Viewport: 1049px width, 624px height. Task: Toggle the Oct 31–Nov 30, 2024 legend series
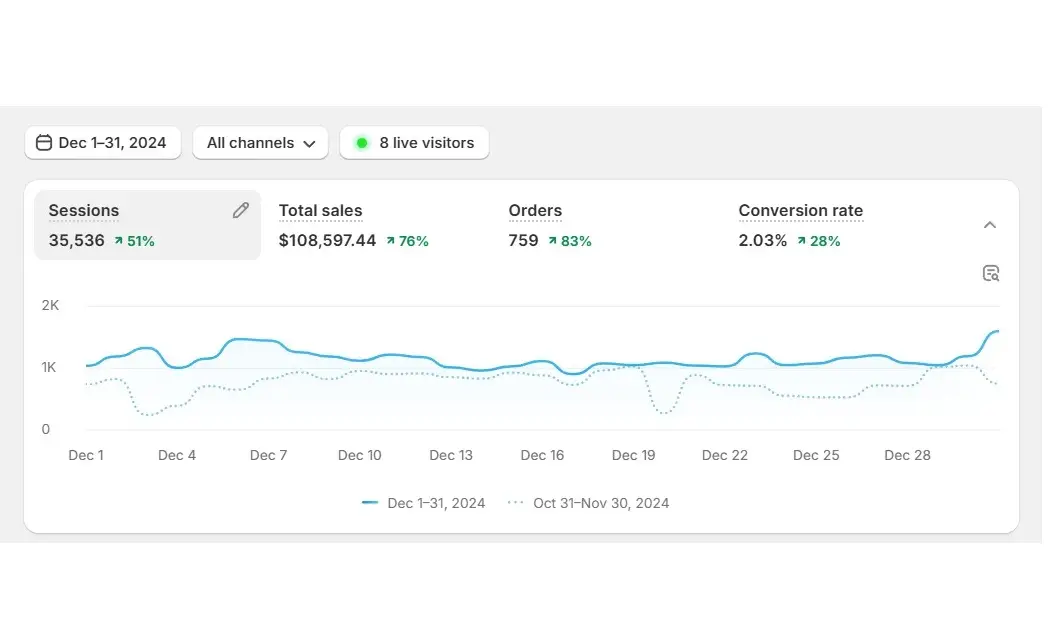click(x=600, y=503)
